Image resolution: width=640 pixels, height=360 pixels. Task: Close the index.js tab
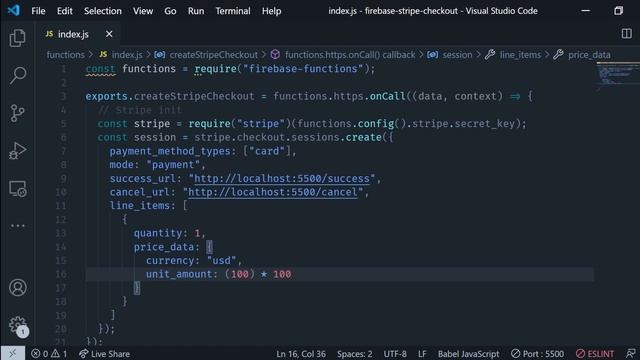click(109, 34)
